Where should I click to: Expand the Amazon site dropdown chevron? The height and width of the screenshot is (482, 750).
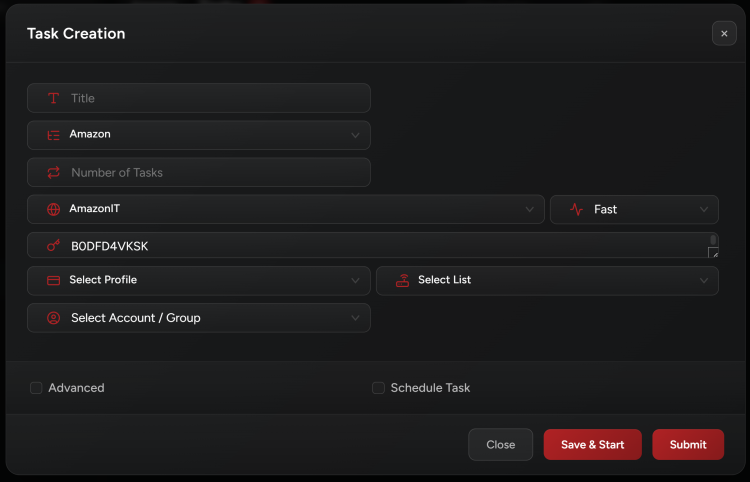click(x=355, y=135)
